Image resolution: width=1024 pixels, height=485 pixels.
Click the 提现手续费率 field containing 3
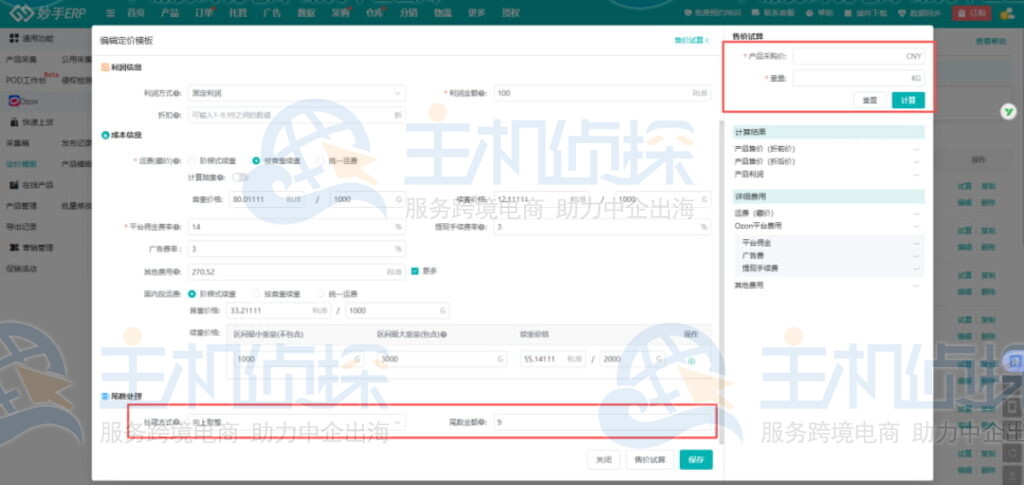tap(602, 227)
